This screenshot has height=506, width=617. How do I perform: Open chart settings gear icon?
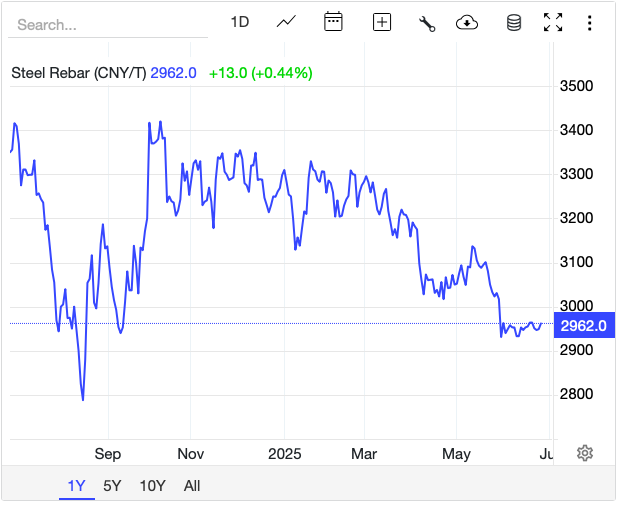click(x=585, y=453)
